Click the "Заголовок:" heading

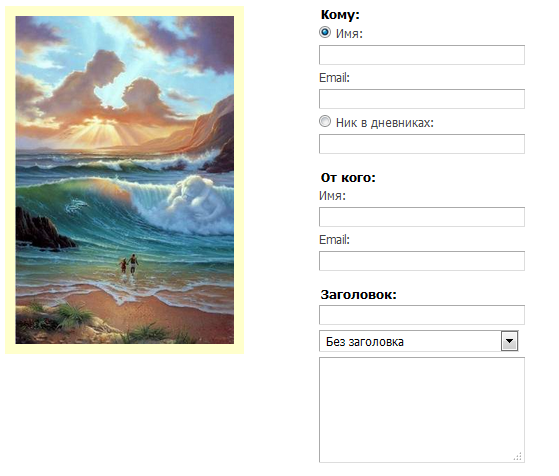pyautogui.click(x=359, y=295)
